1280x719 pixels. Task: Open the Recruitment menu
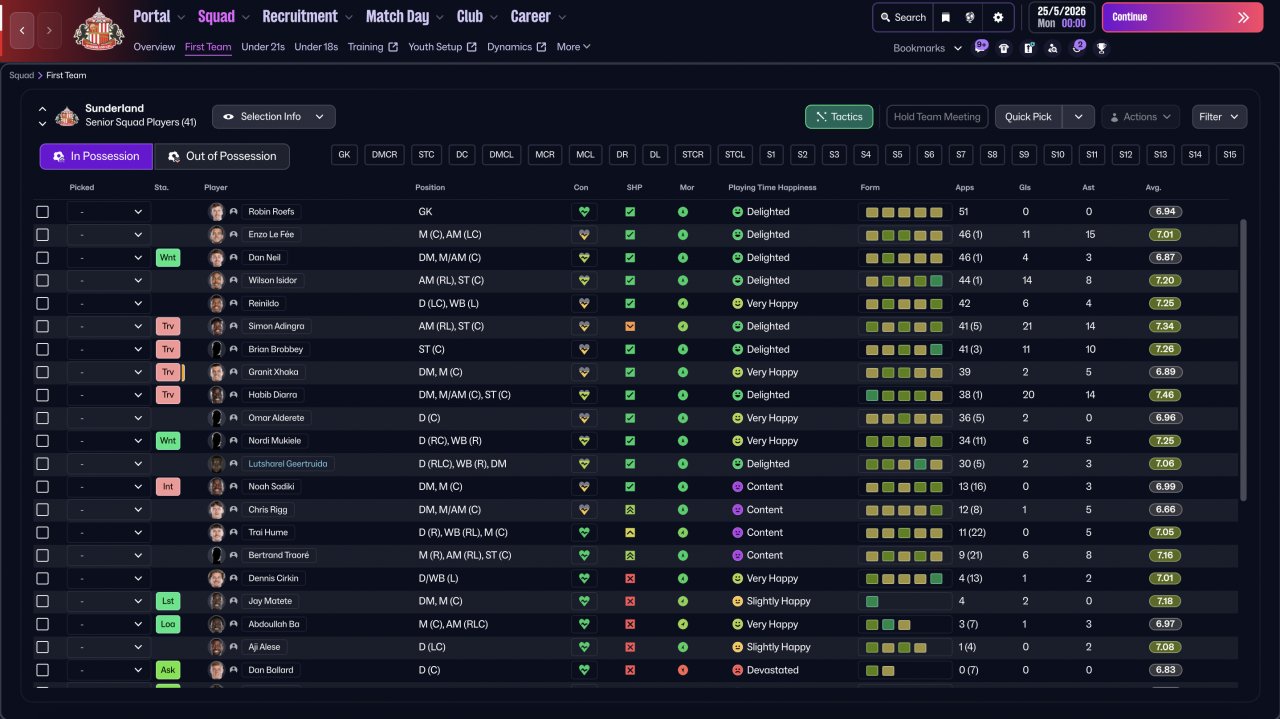[307, 17]
